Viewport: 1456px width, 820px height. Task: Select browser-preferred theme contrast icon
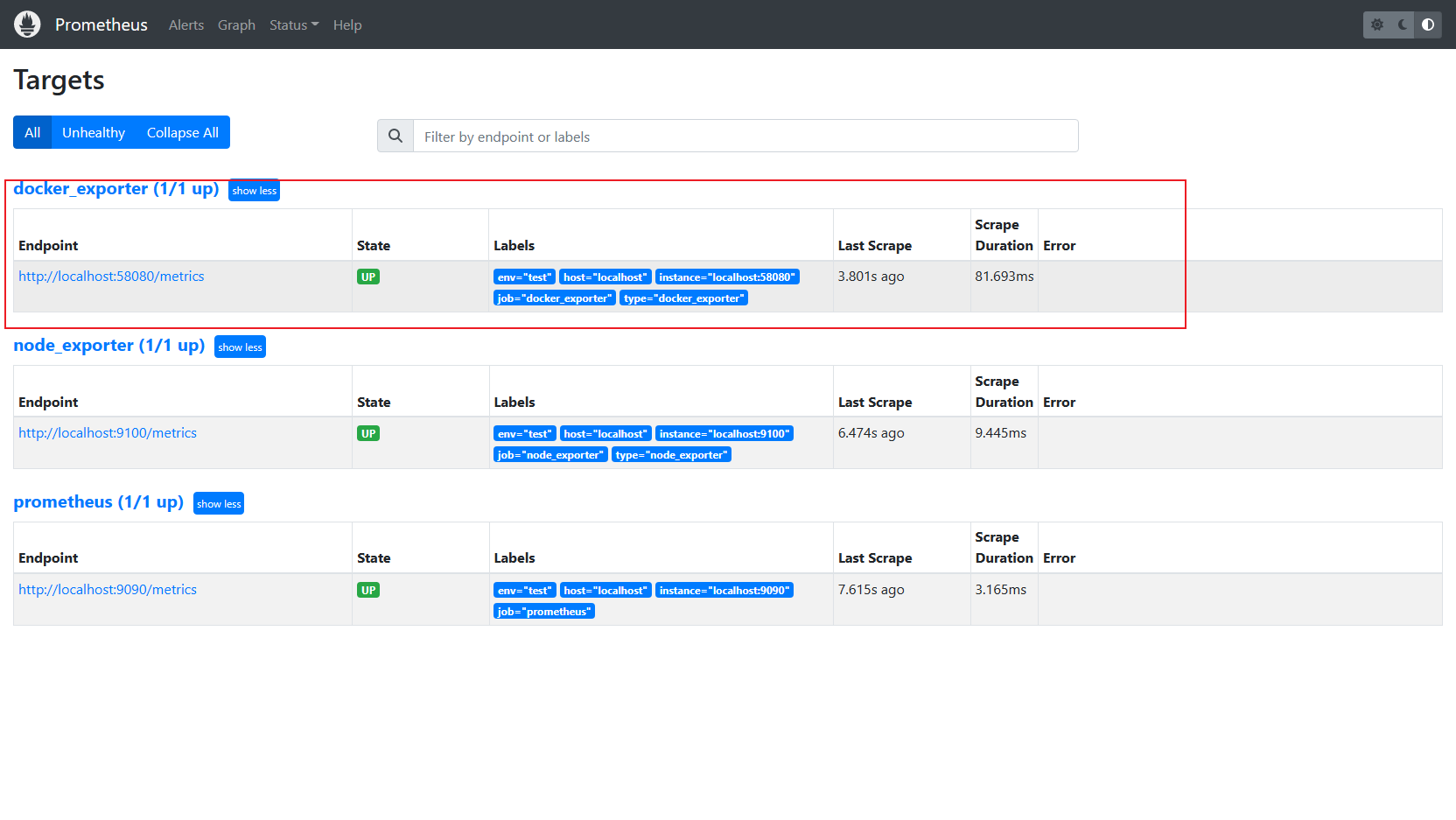click(1428, 25)
